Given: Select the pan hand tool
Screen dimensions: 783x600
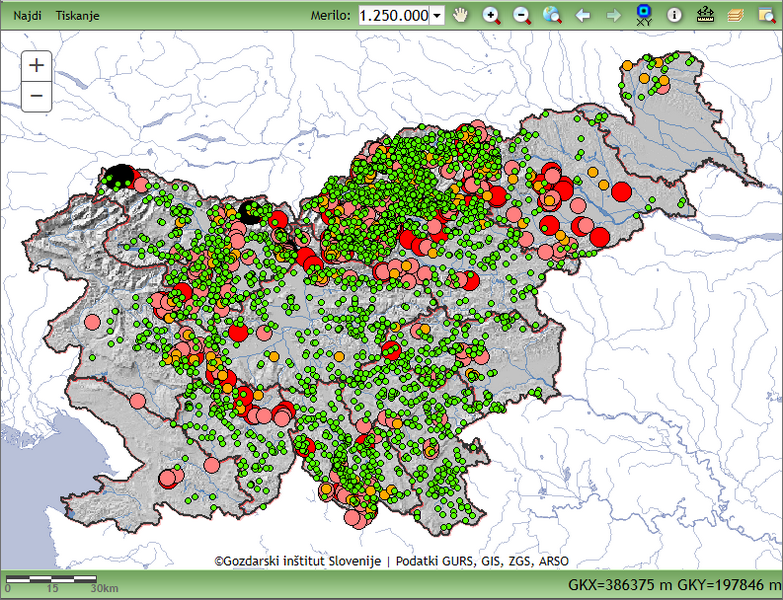Looking at the screenshot, I should [x=461, y=15].
